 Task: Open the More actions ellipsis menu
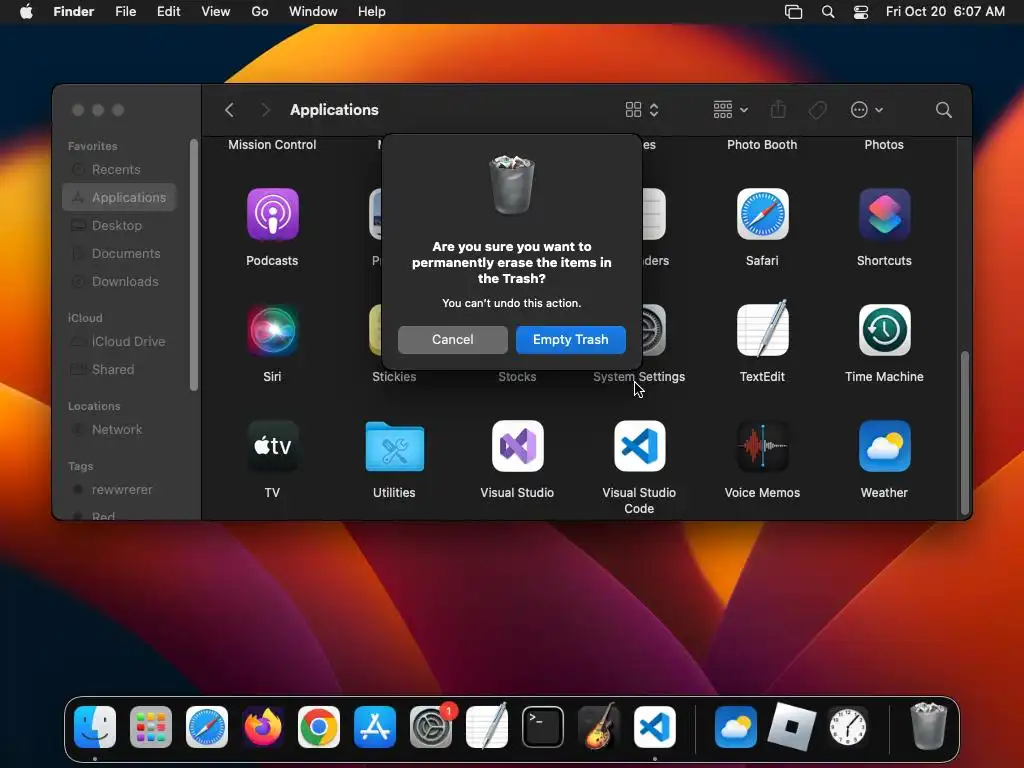pos(867,110)
